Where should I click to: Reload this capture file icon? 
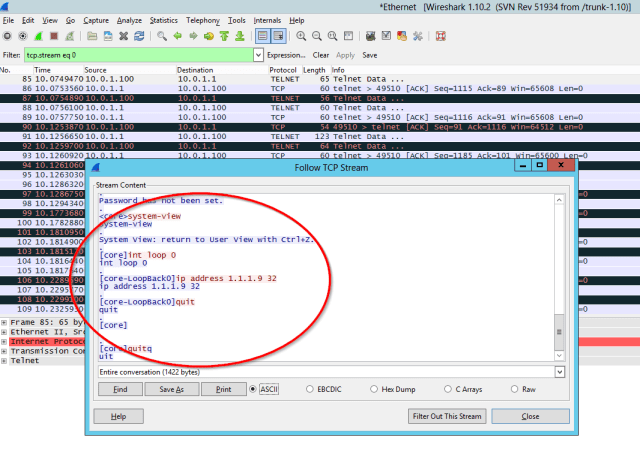pos(139,36)
